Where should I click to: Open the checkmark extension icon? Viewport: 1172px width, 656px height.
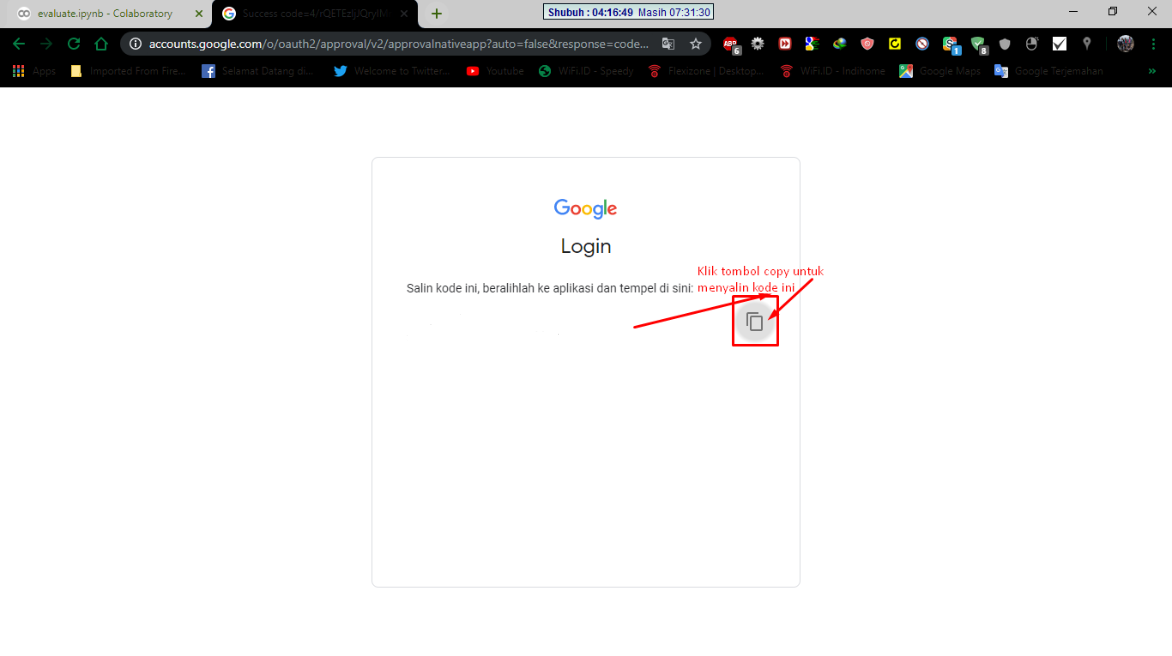click(1059, 44)
